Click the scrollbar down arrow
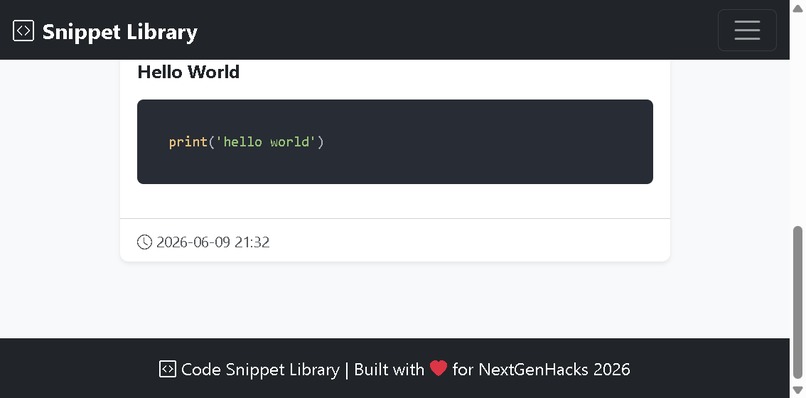The width and height of the screenshot is (806, 398). pyautogui.click(x=798, y=390)
